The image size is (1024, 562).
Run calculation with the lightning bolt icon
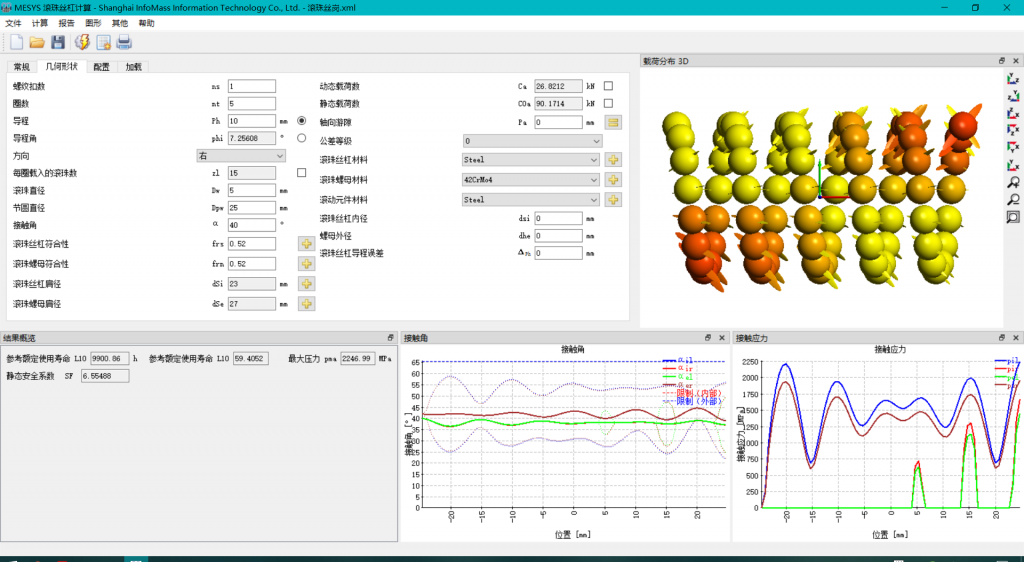tap(82, 42)
